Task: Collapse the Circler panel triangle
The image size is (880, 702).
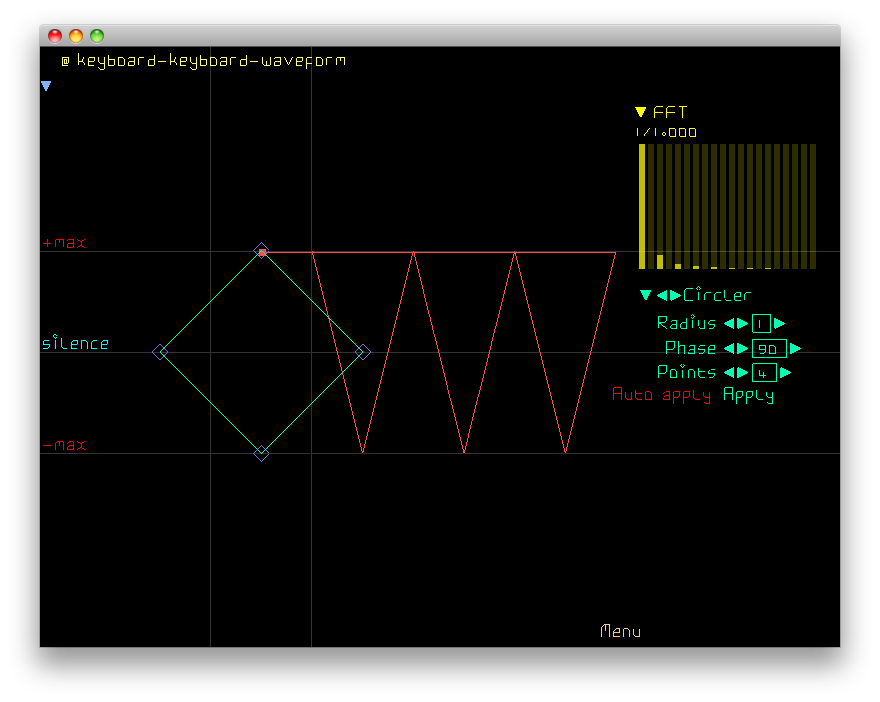Action: pos(645,295)
